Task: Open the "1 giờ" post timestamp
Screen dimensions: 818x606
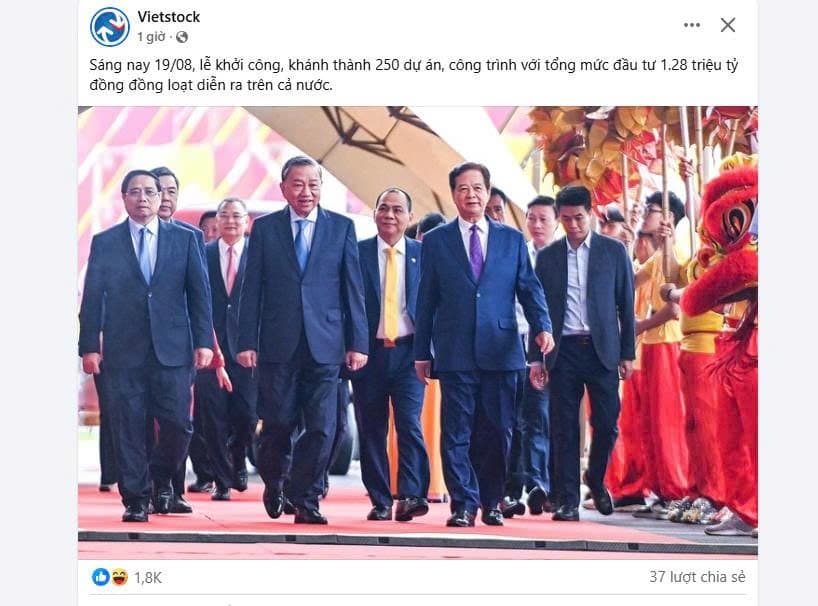Action: 151,37
